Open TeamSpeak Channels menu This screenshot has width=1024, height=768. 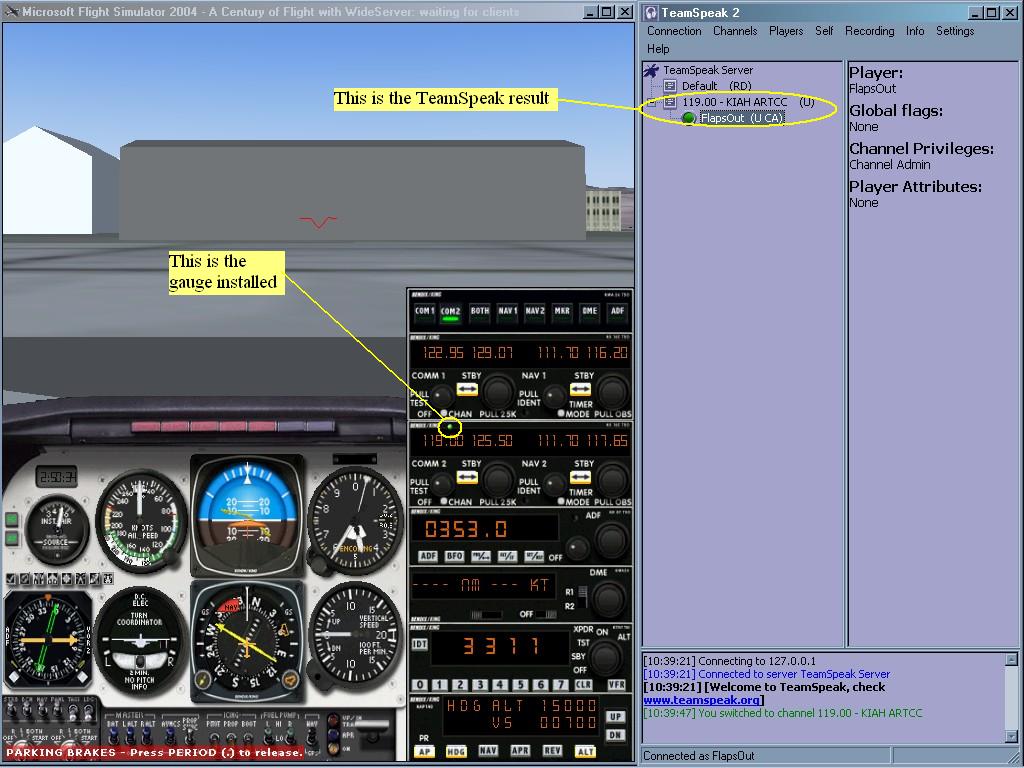pyautogui.click(x=735, y=31)
